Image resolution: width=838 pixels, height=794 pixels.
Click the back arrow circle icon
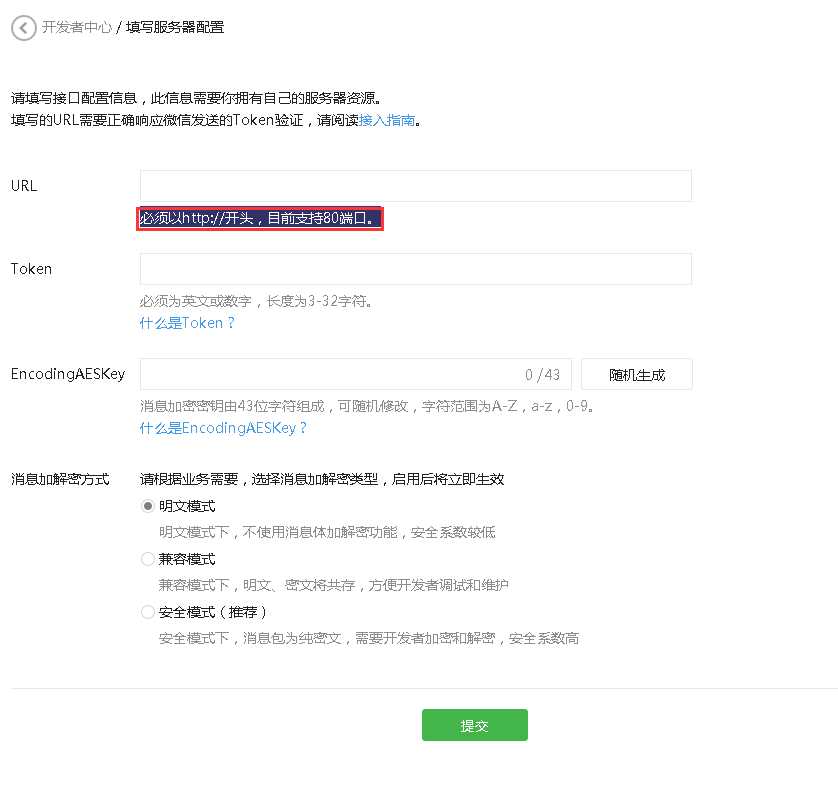point(24,28)
